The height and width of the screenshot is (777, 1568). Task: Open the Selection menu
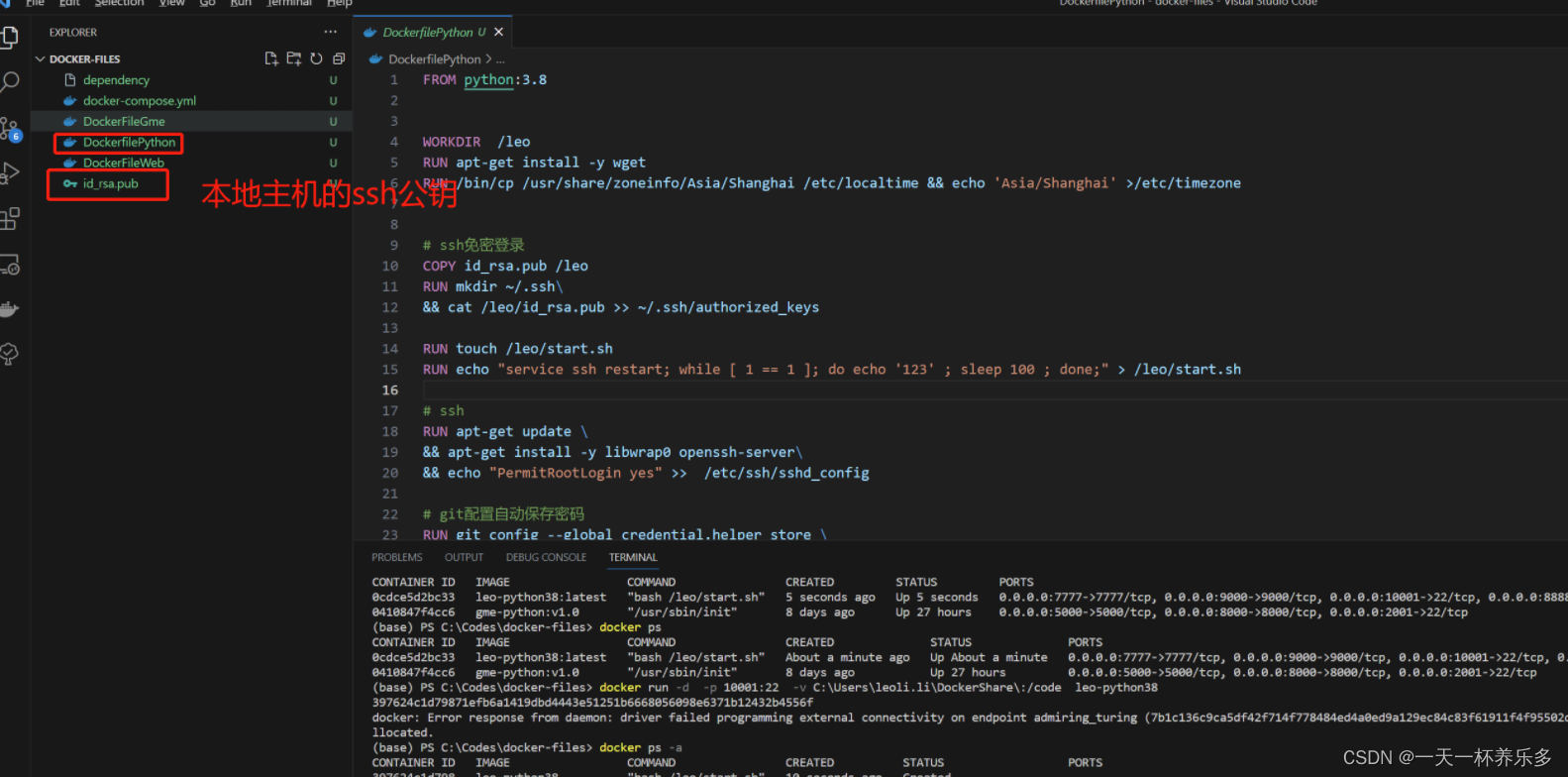[119, 3]
